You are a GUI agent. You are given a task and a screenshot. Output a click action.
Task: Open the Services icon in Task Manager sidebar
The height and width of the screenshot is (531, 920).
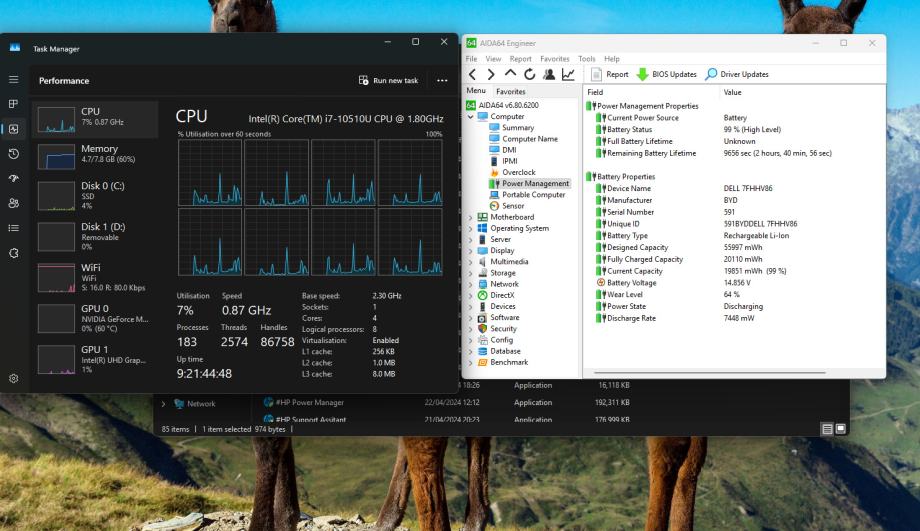click(x=13, y=253)
